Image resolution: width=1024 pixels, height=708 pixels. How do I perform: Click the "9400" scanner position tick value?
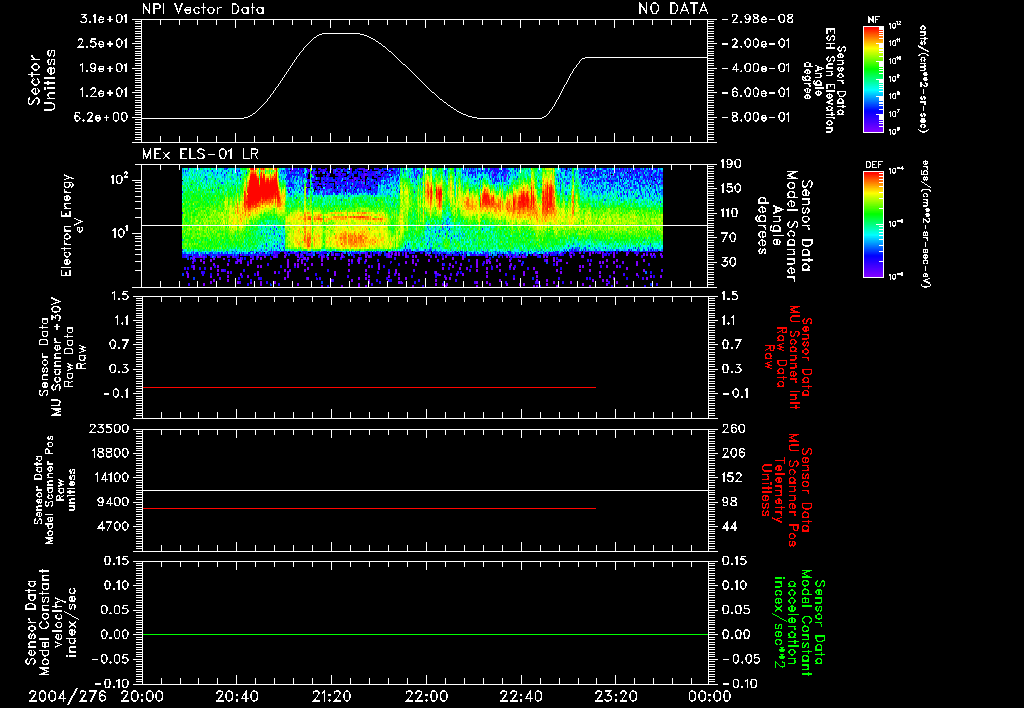[x=113, y=502]
